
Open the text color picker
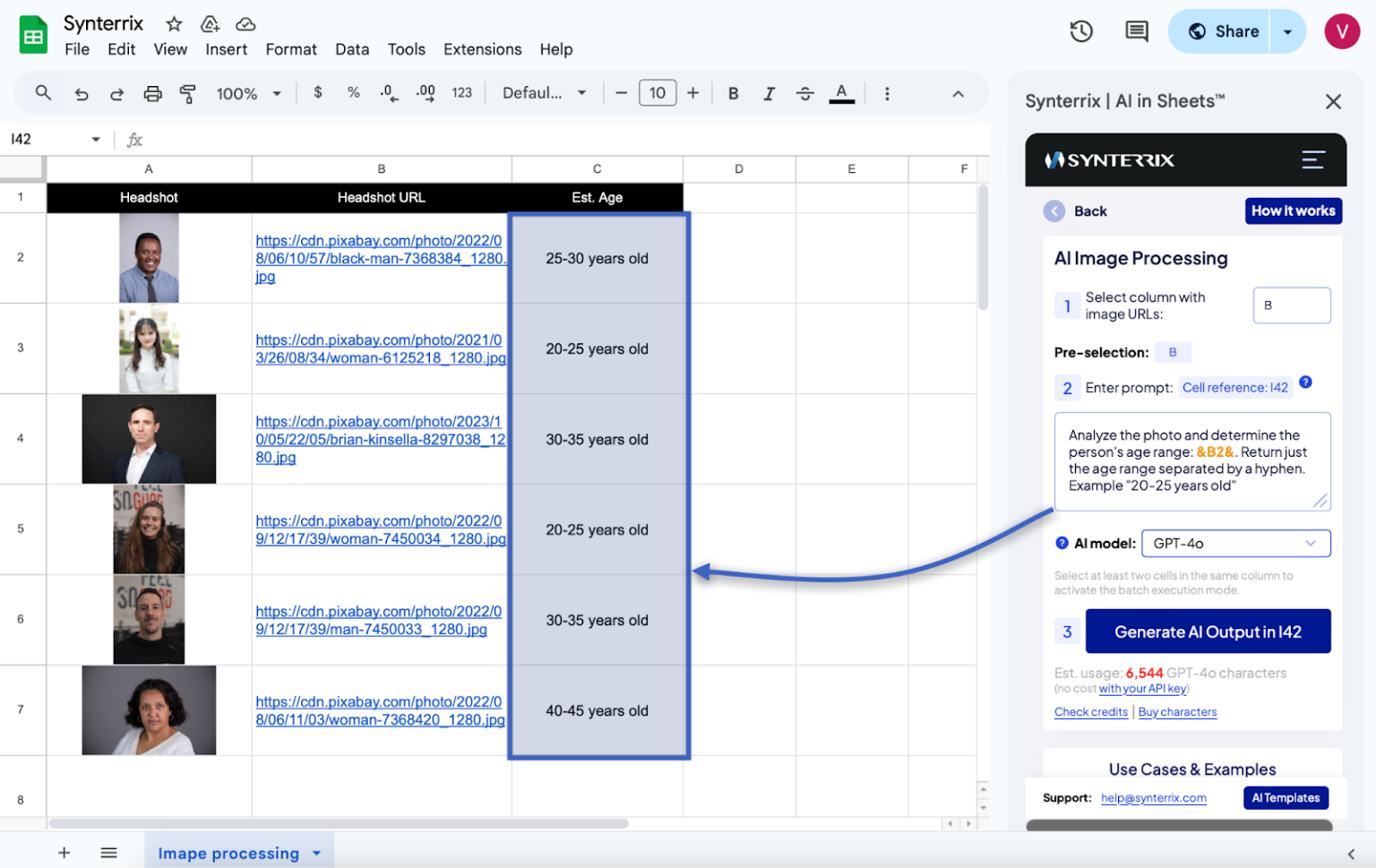[842, 92]
